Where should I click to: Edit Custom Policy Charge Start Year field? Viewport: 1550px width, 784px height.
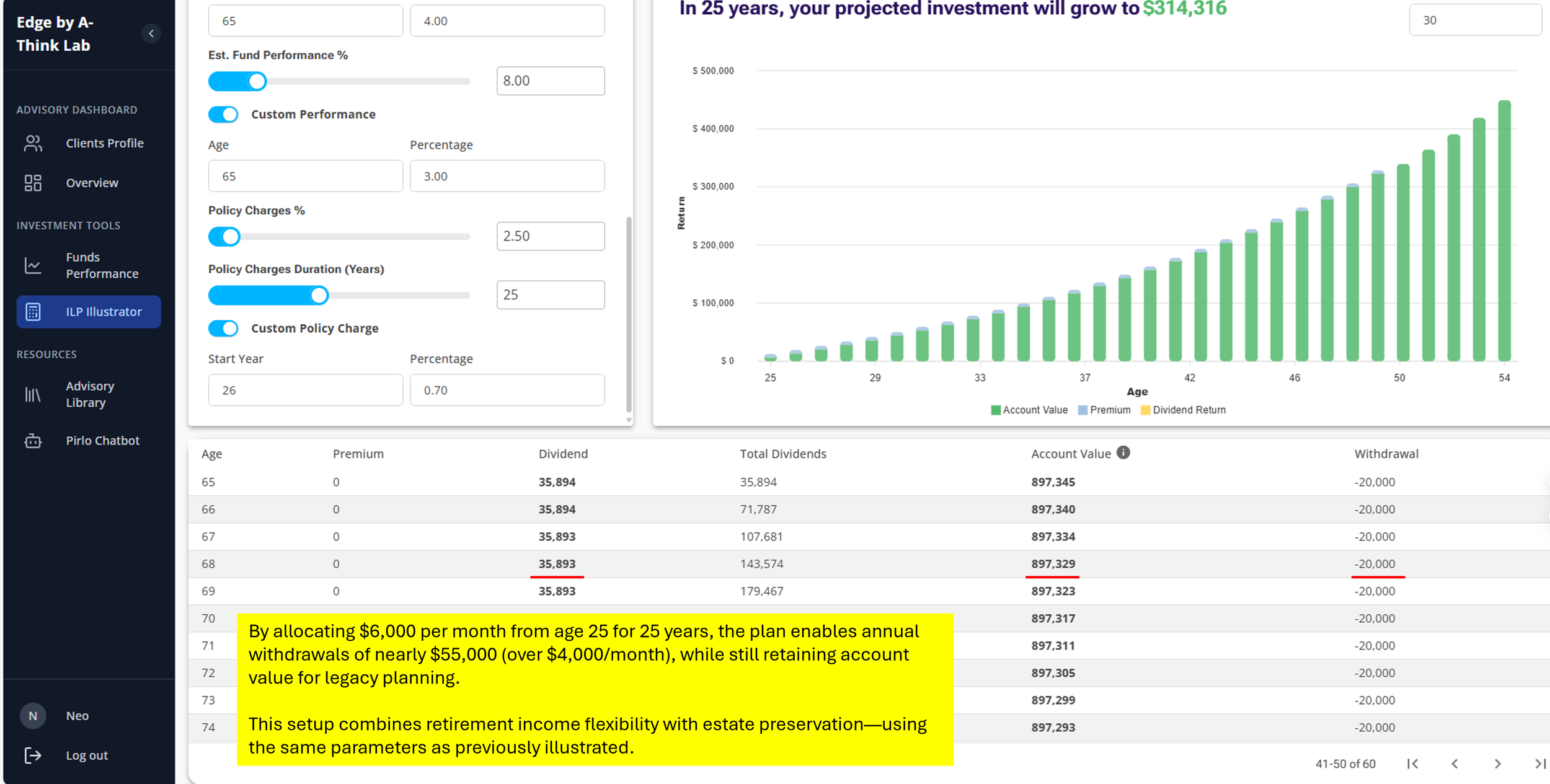tap(306, 390)
